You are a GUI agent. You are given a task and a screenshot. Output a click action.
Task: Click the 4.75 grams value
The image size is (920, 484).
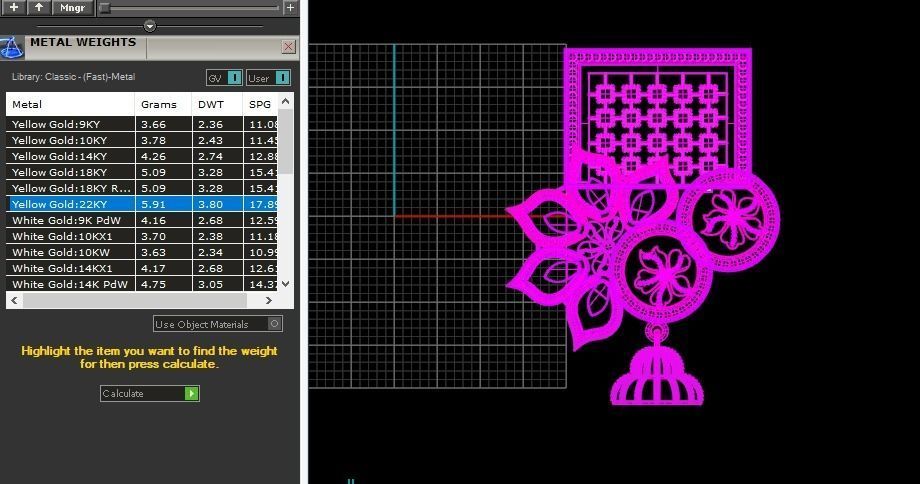(153, 284)
